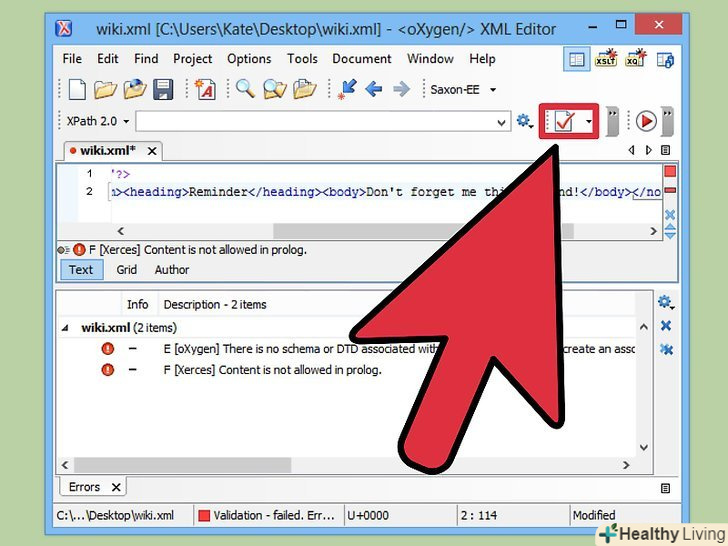Click results horizontal scrollbar right arrow
Screen dimensions: 728x546
point(626,465)
